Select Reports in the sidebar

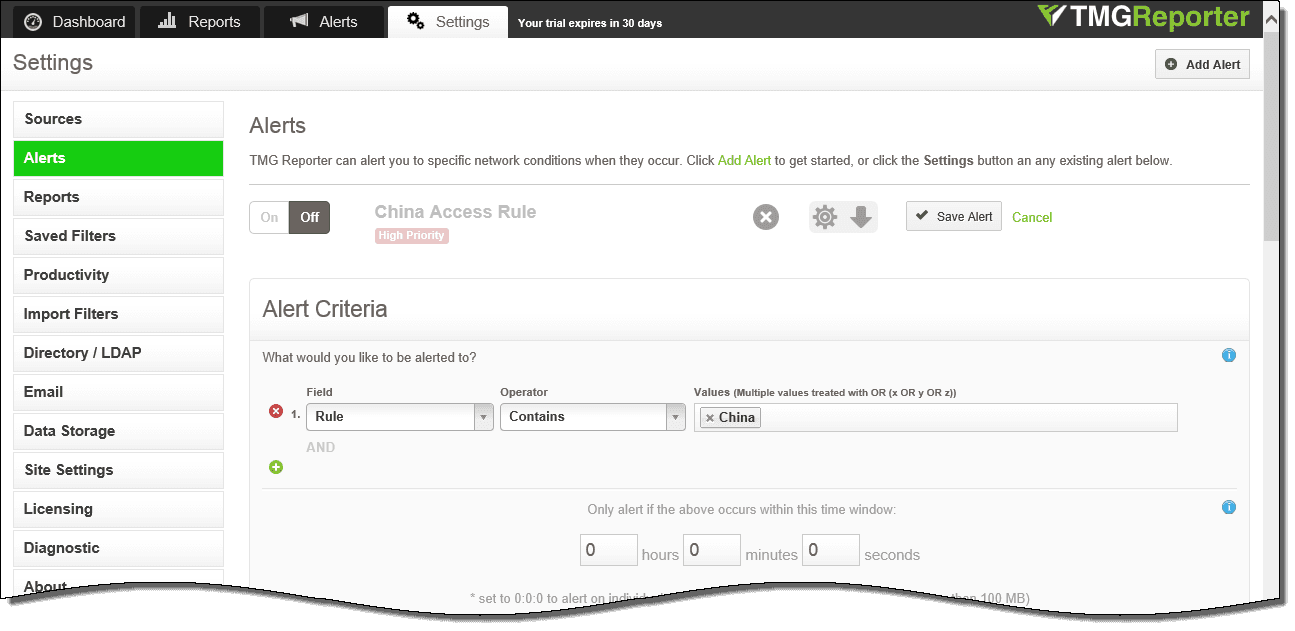118,197
